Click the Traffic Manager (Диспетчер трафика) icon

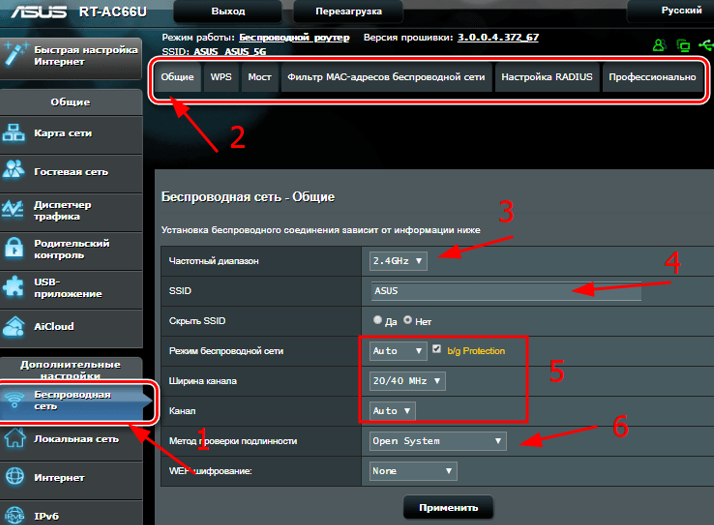13,209
